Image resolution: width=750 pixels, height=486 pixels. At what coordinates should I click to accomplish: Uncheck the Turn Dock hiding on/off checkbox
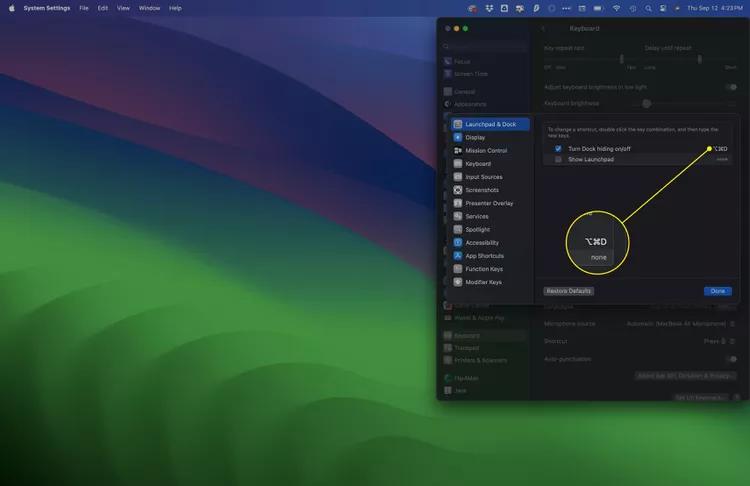(x=558, y=149)
